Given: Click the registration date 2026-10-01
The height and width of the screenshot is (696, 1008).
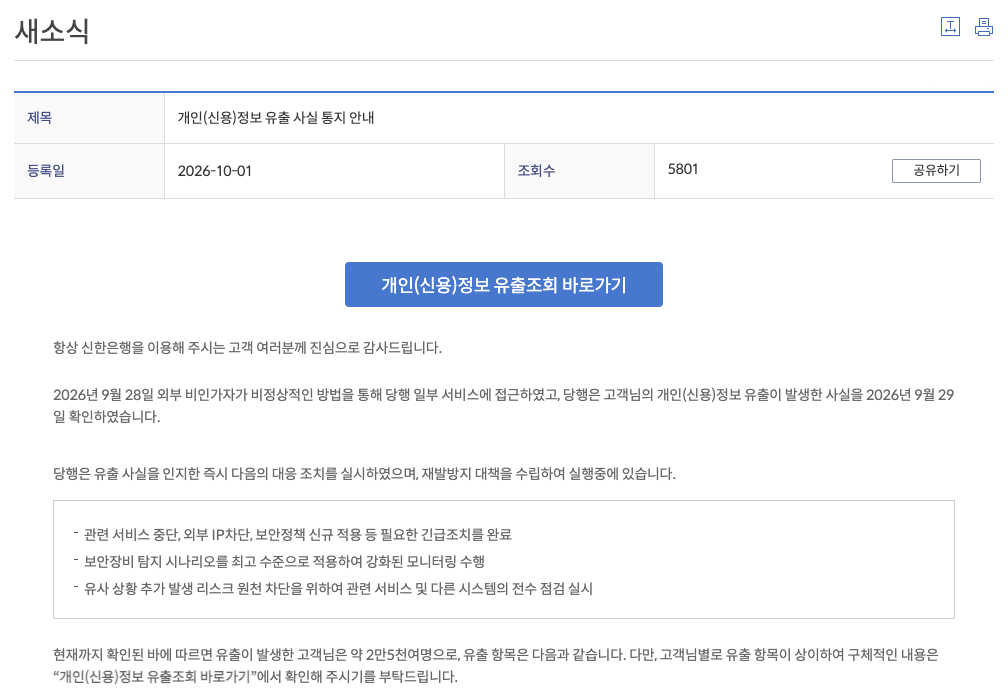Looking at the screenshot, I should pos(214,171).
